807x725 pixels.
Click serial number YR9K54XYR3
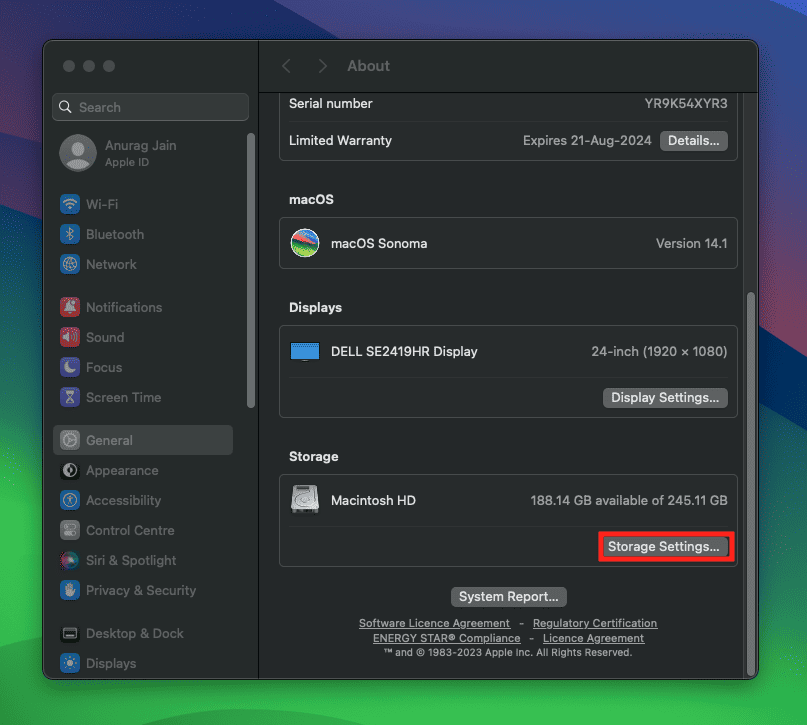click(686, 103)
